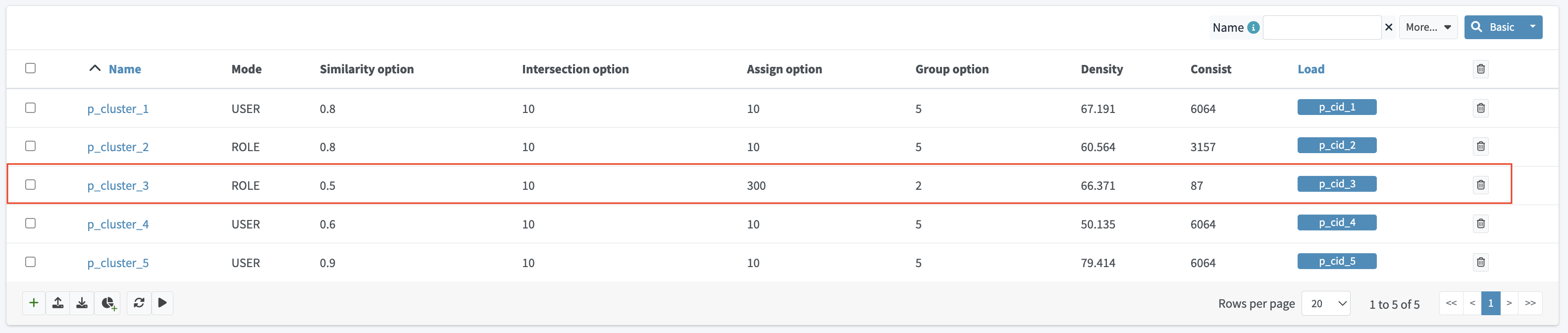The width and height of the screenshot is (1568, 333).
Task: Click the green plus add button
Action: click(x=34, y=303)
